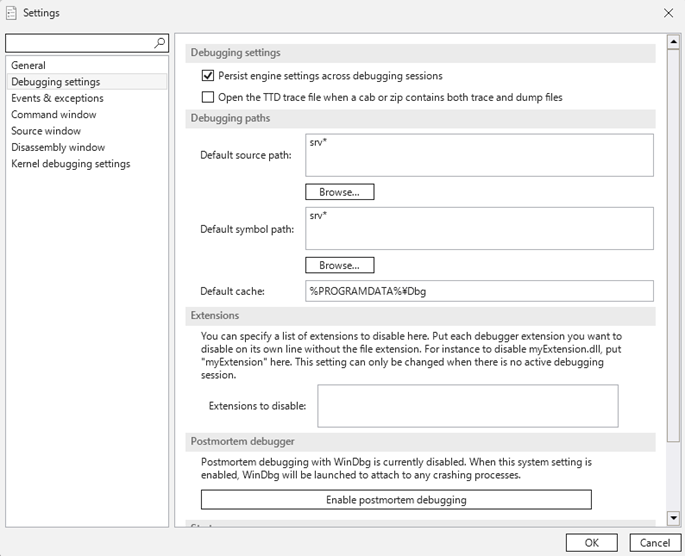
Task: Click Enable postmortem debugging button
Action: [x=396, y=499]
